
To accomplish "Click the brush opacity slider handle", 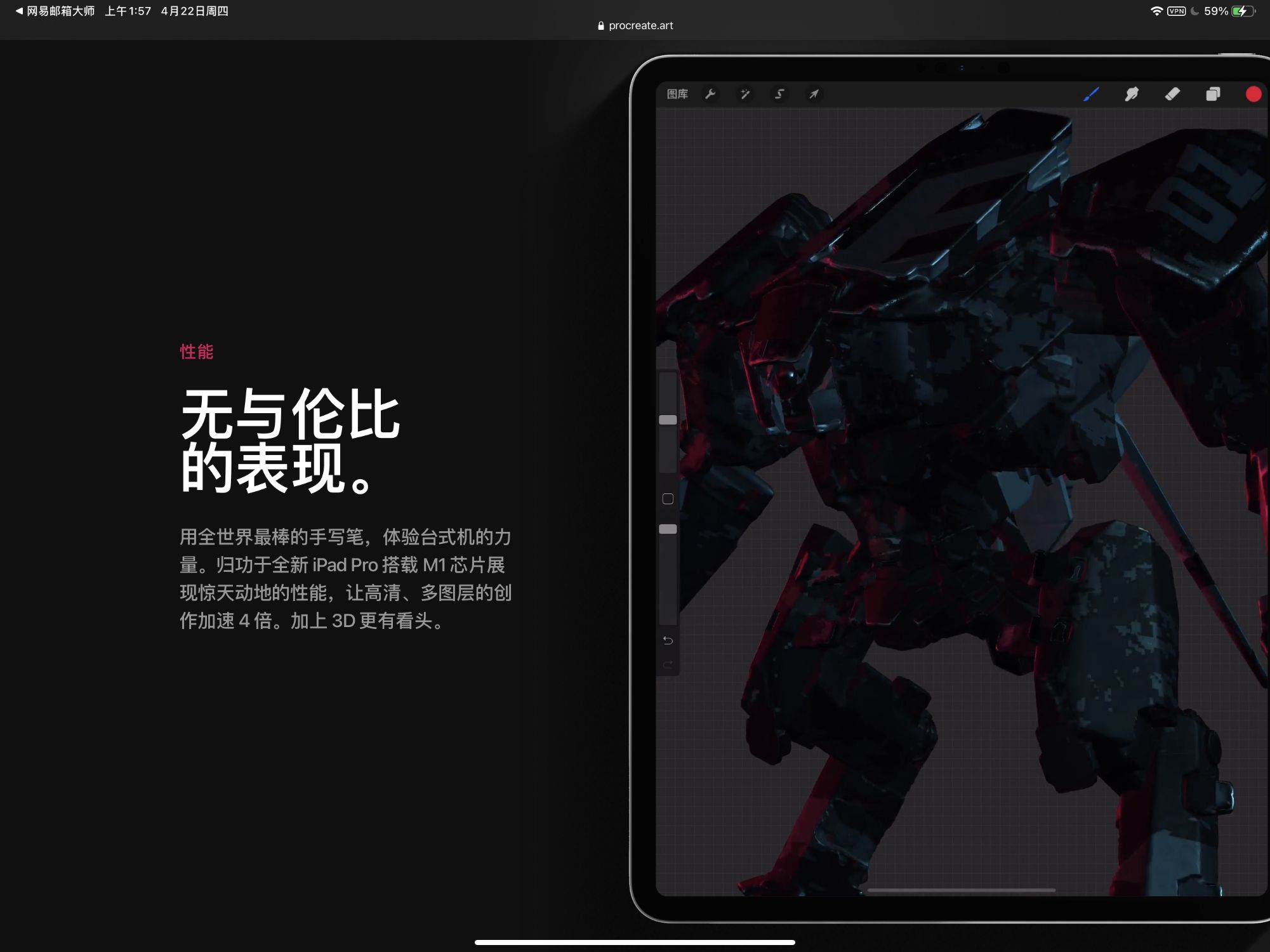I will pyautogui.click(x=668, y=529).
